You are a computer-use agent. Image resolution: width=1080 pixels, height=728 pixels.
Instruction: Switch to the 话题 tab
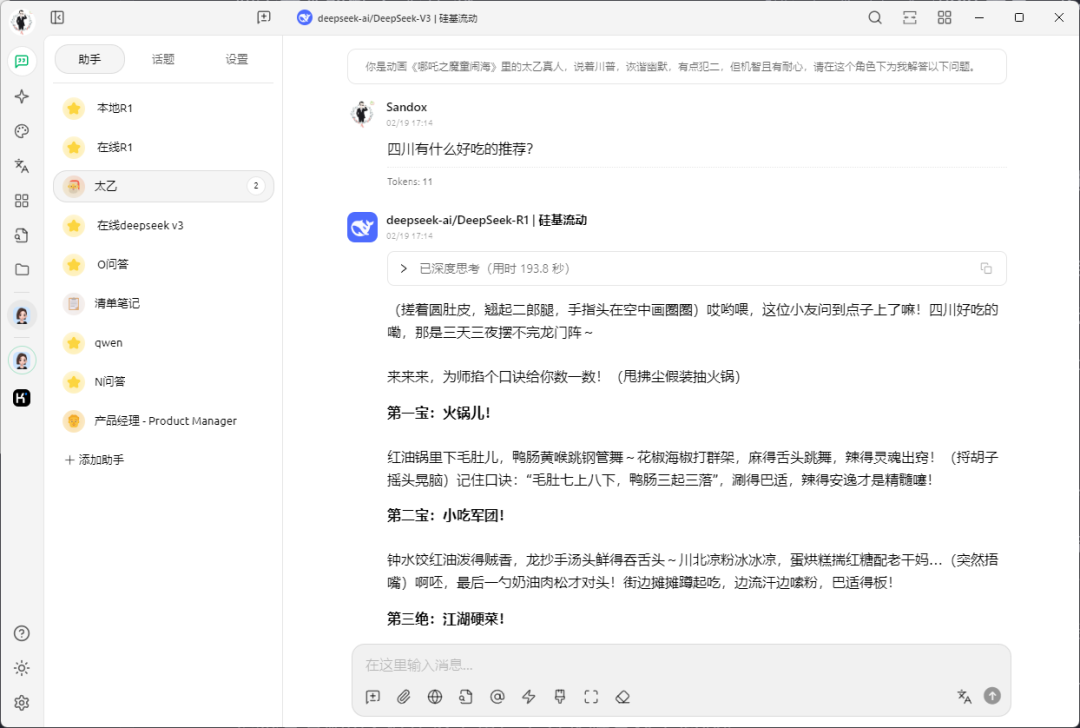click(x=163, y=59)
